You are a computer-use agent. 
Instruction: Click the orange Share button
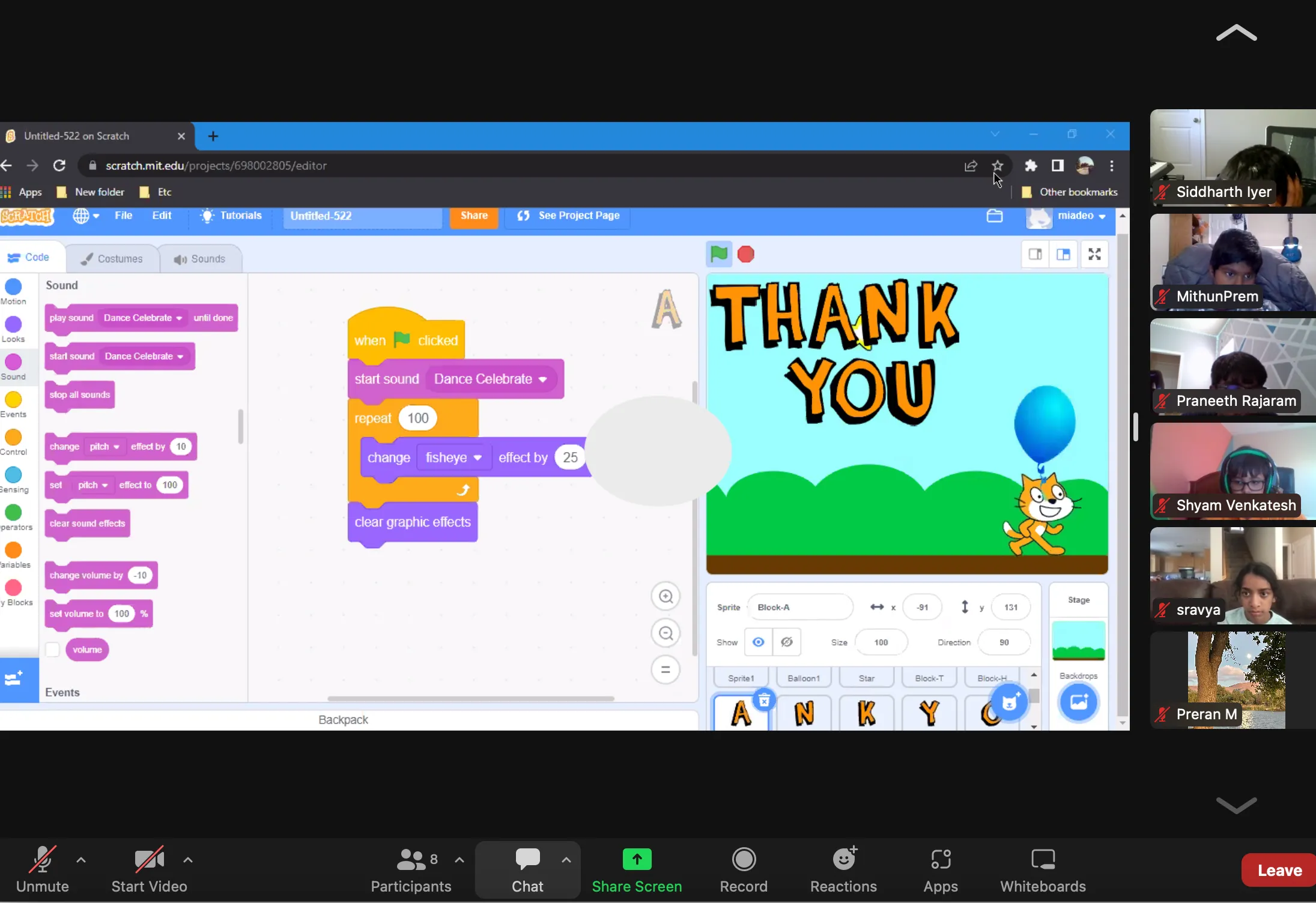point(473,216)
